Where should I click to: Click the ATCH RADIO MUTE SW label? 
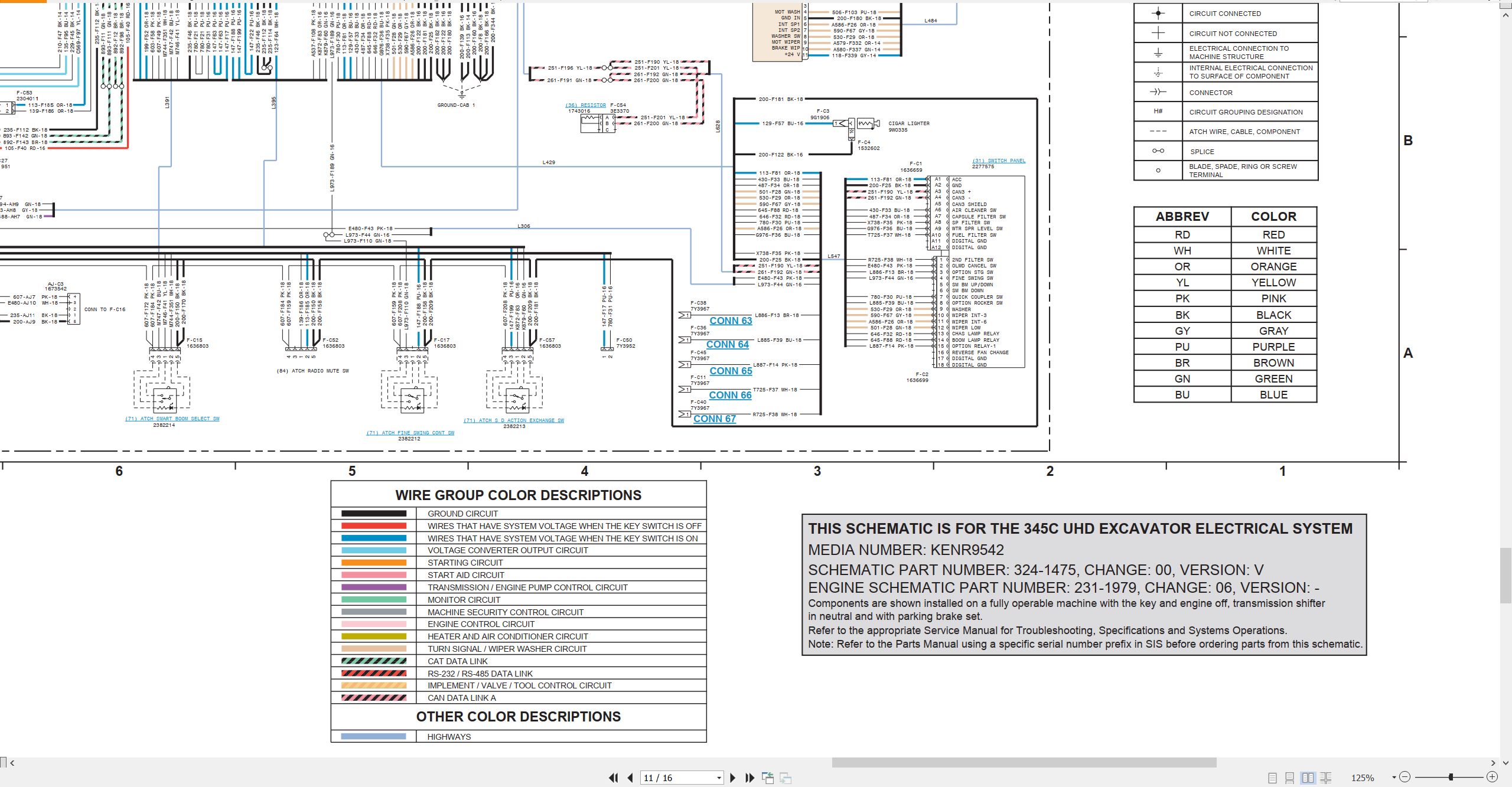[x=312, y=371]
